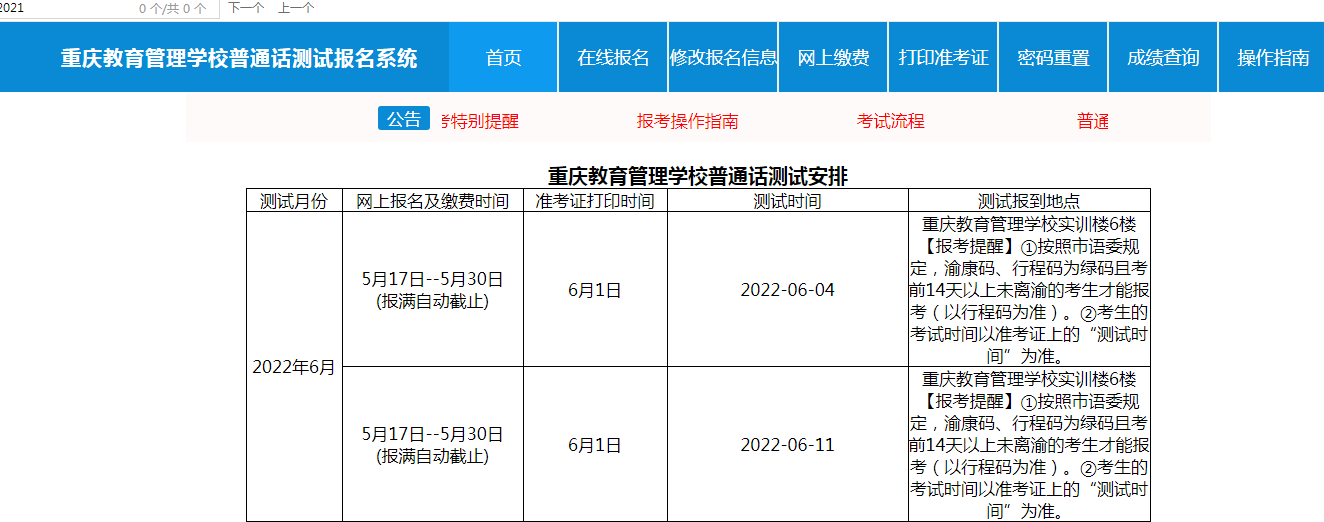Click 6月1日 in the 2022-06-04 row
The image size is (1324, 522).
point(595,290)
